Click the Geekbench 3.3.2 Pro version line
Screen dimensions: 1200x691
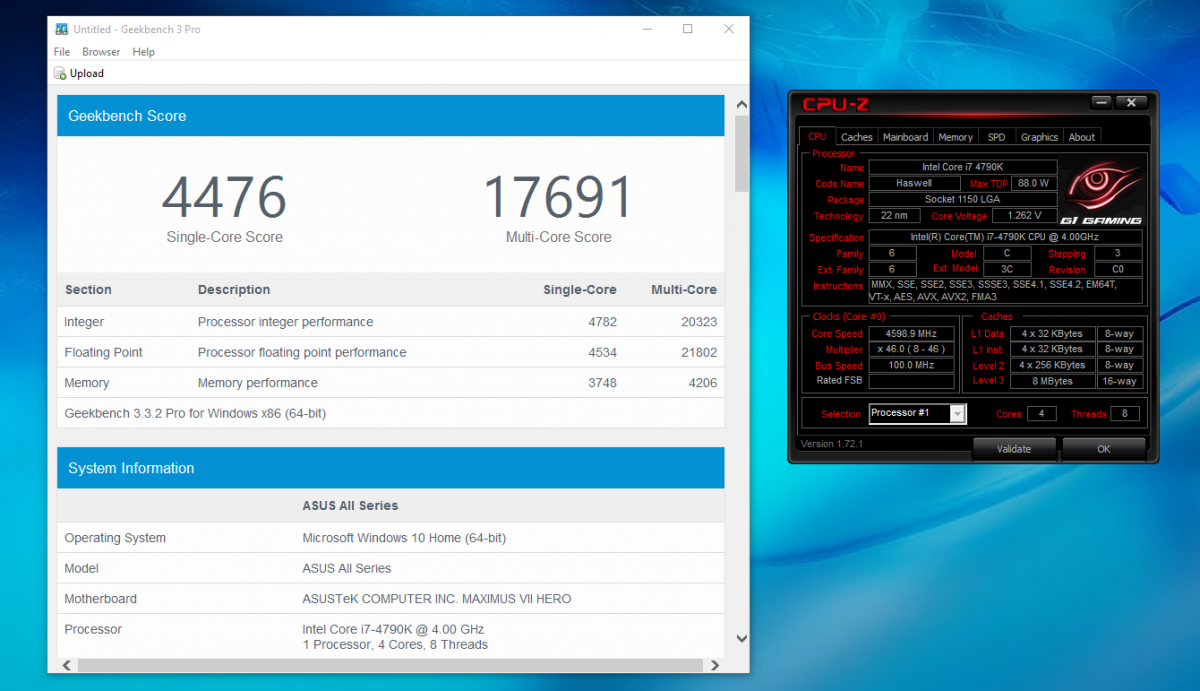click(195, 413)
